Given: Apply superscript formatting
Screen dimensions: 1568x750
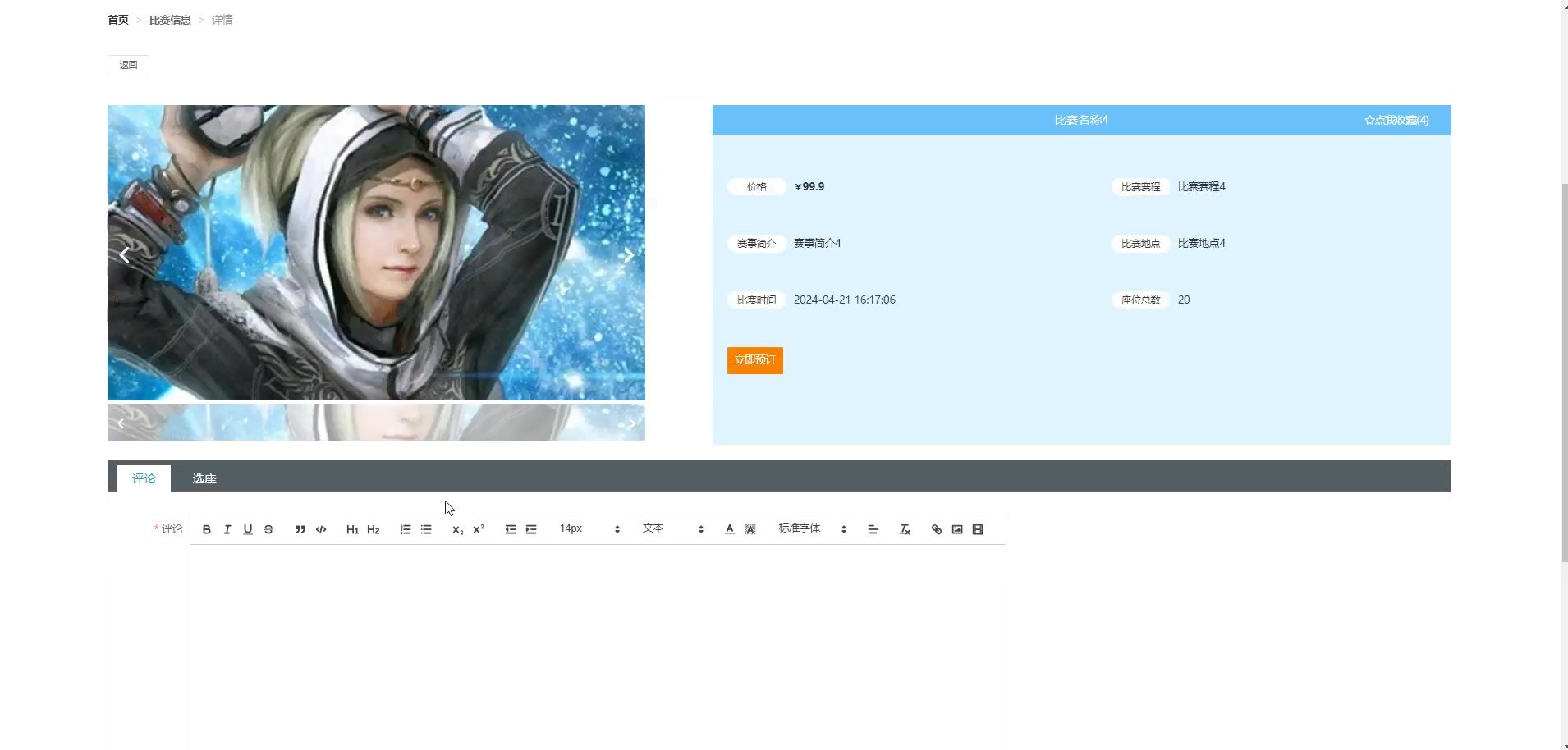Looking at the screenshot, I should 479,529.
